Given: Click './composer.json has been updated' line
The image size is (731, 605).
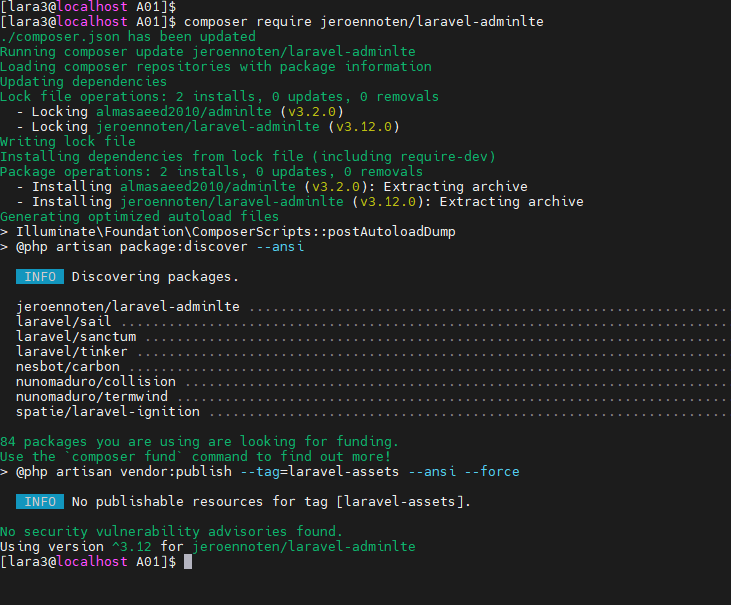Looking at the screenshot, I should 128,37.
